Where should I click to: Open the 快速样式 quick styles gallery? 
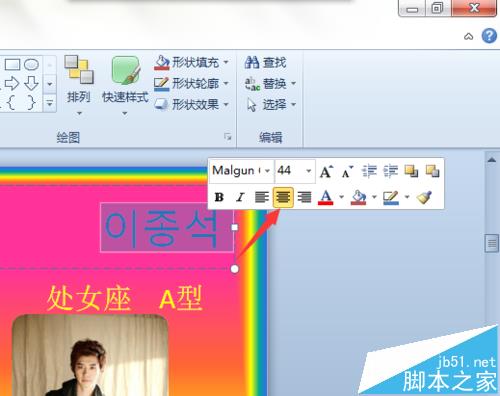[125, 86]
